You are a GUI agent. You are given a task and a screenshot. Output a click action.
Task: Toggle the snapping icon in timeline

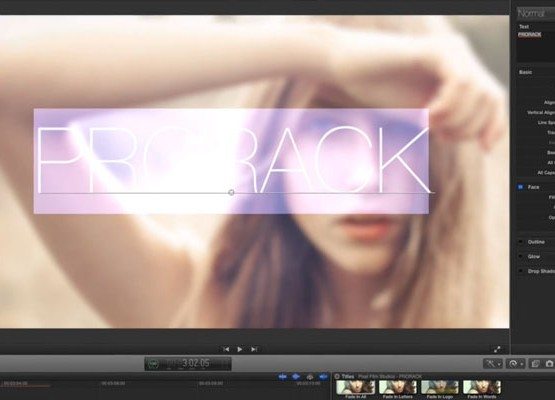point(323,377)
